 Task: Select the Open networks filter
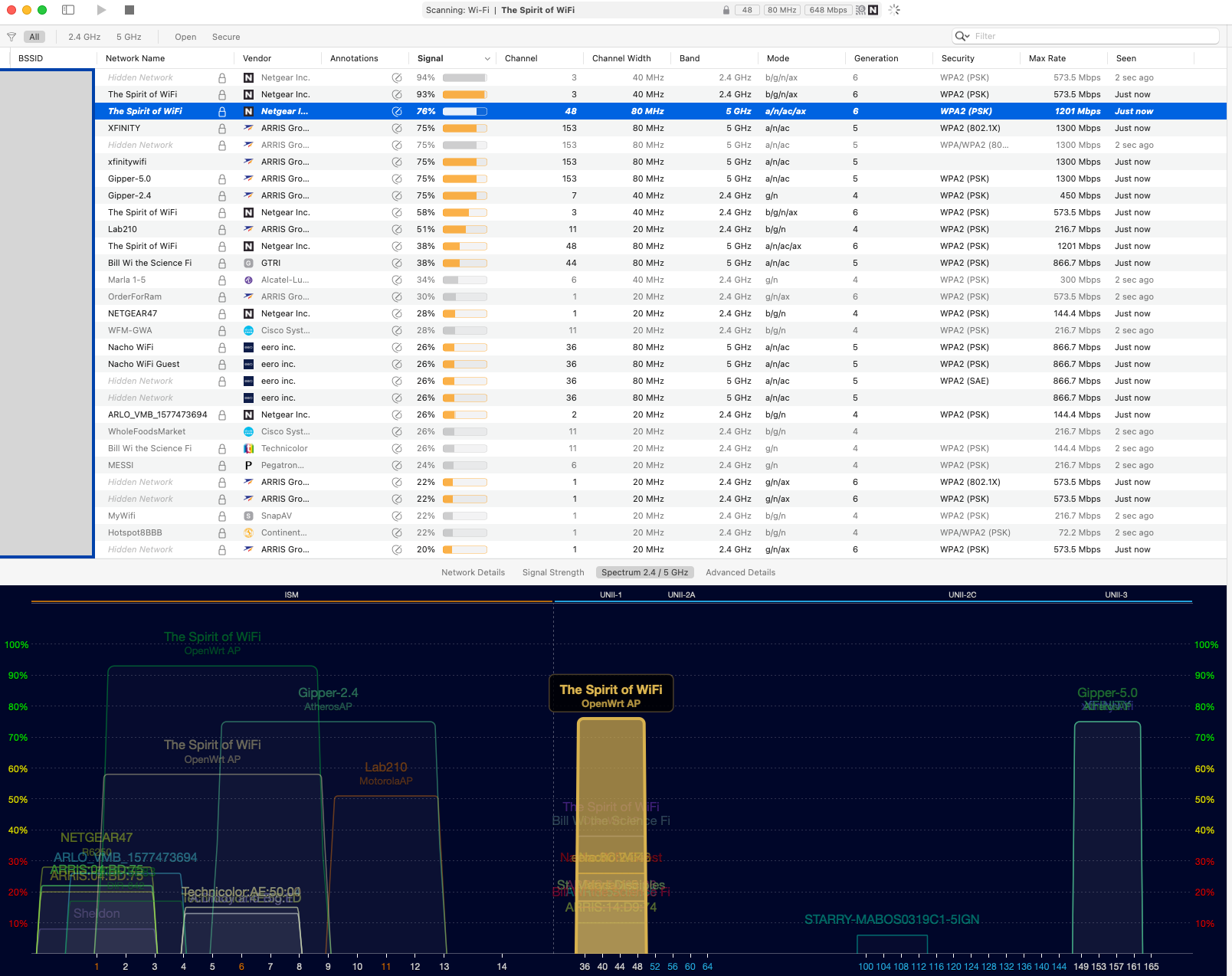click(185, 37)
